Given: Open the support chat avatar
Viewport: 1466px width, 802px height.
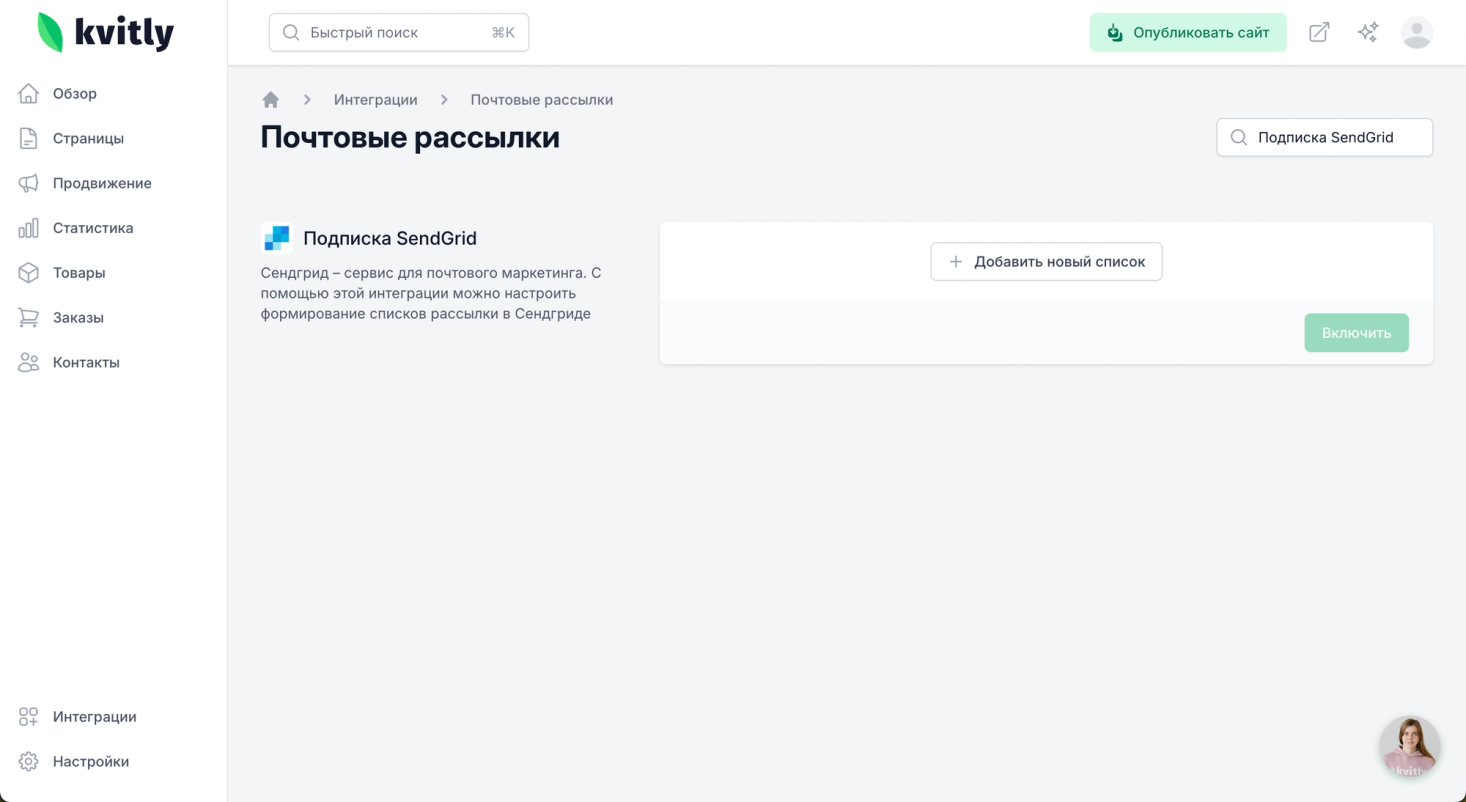Looking at the screenshot, I should coord(1410,747).
